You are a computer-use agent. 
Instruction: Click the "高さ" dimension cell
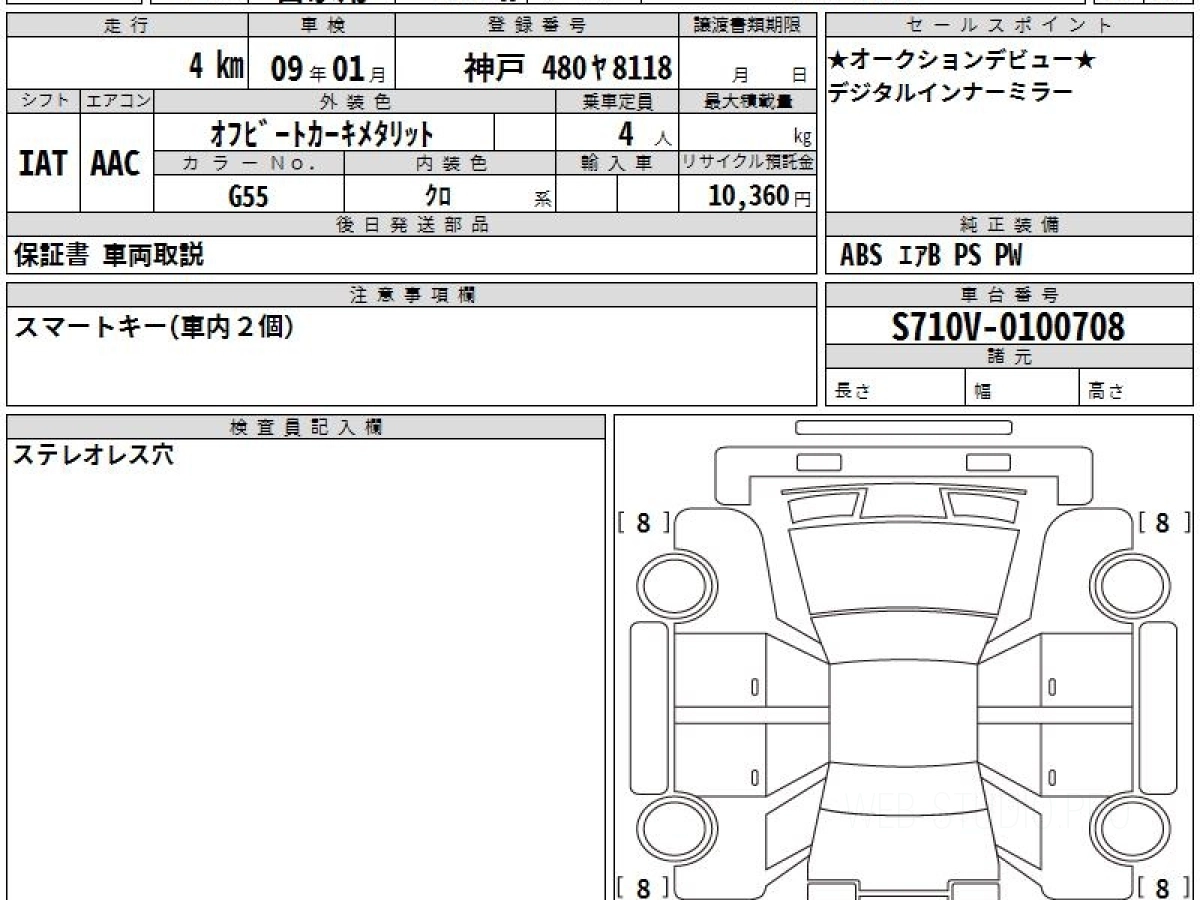click(1136, 388)
